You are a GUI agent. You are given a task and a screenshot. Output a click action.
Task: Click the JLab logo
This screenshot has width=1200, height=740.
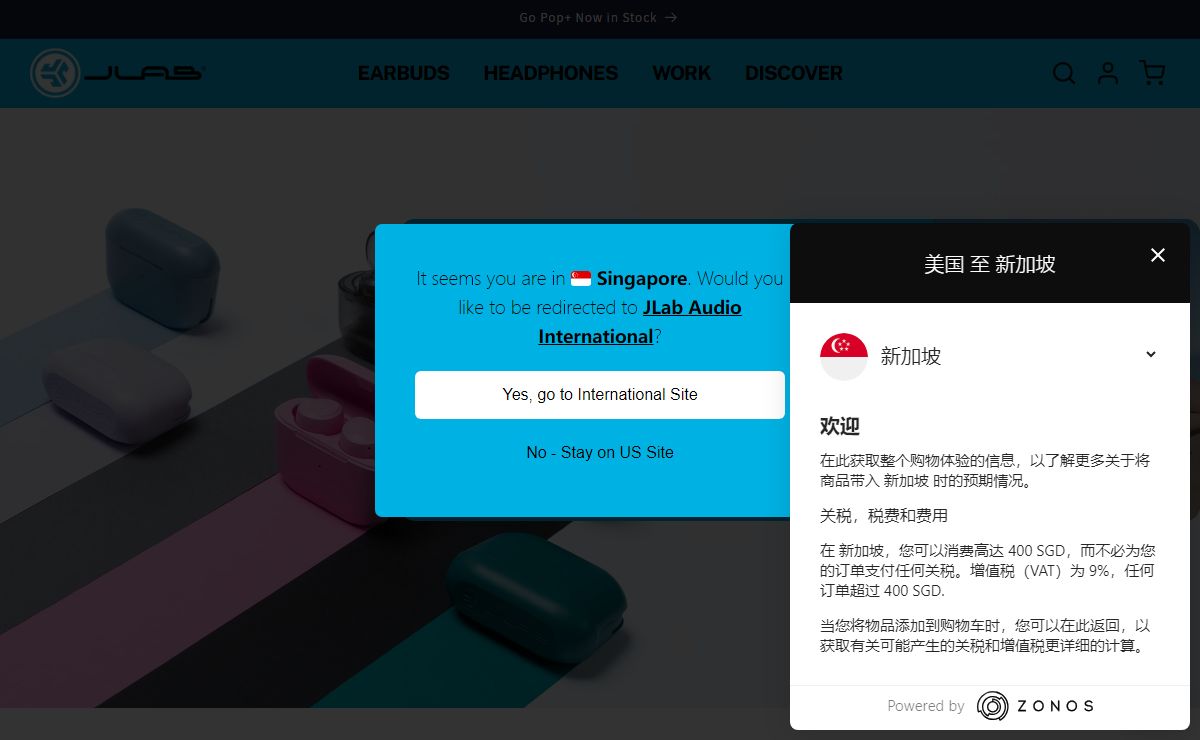[117, 73]
